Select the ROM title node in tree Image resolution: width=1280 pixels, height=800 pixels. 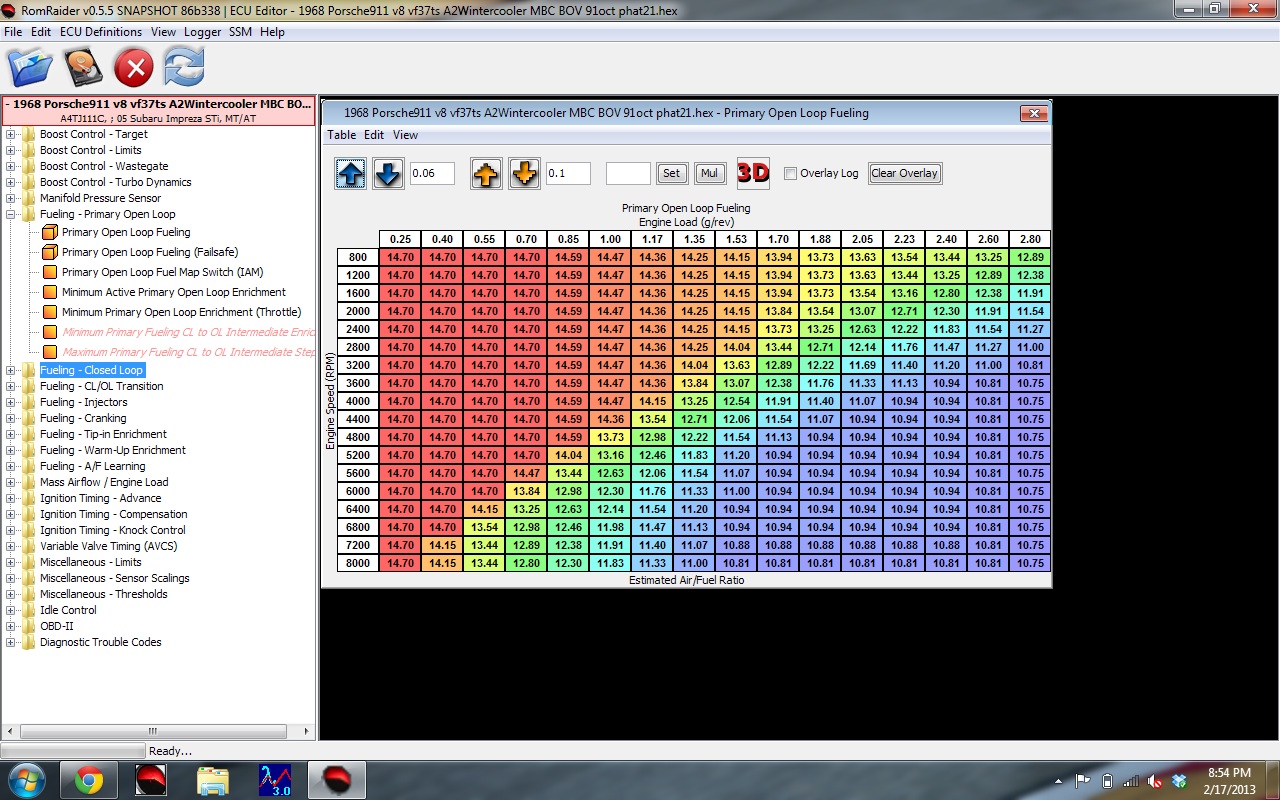tap(158, 110)
